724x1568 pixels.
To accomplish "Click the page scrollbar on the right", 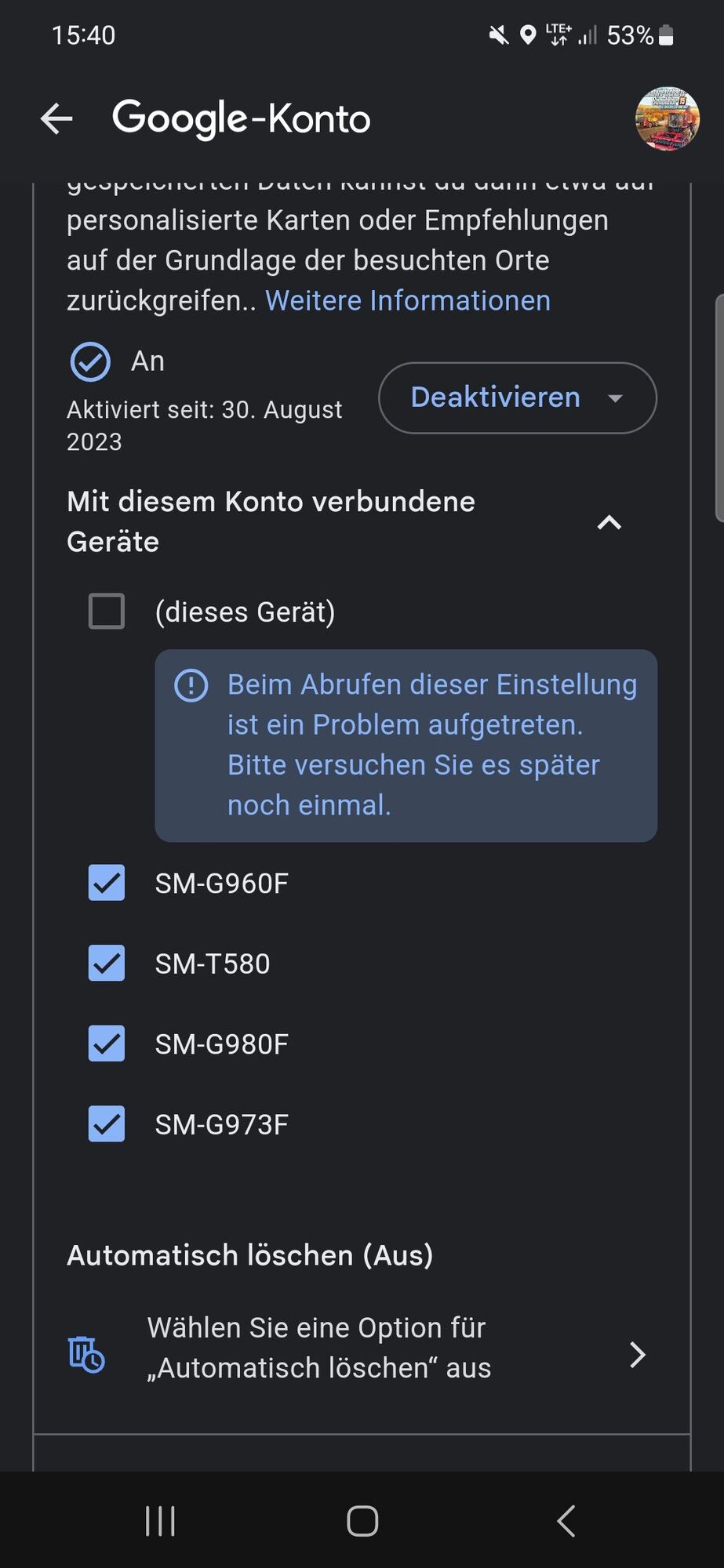I will tap(719, 408).
